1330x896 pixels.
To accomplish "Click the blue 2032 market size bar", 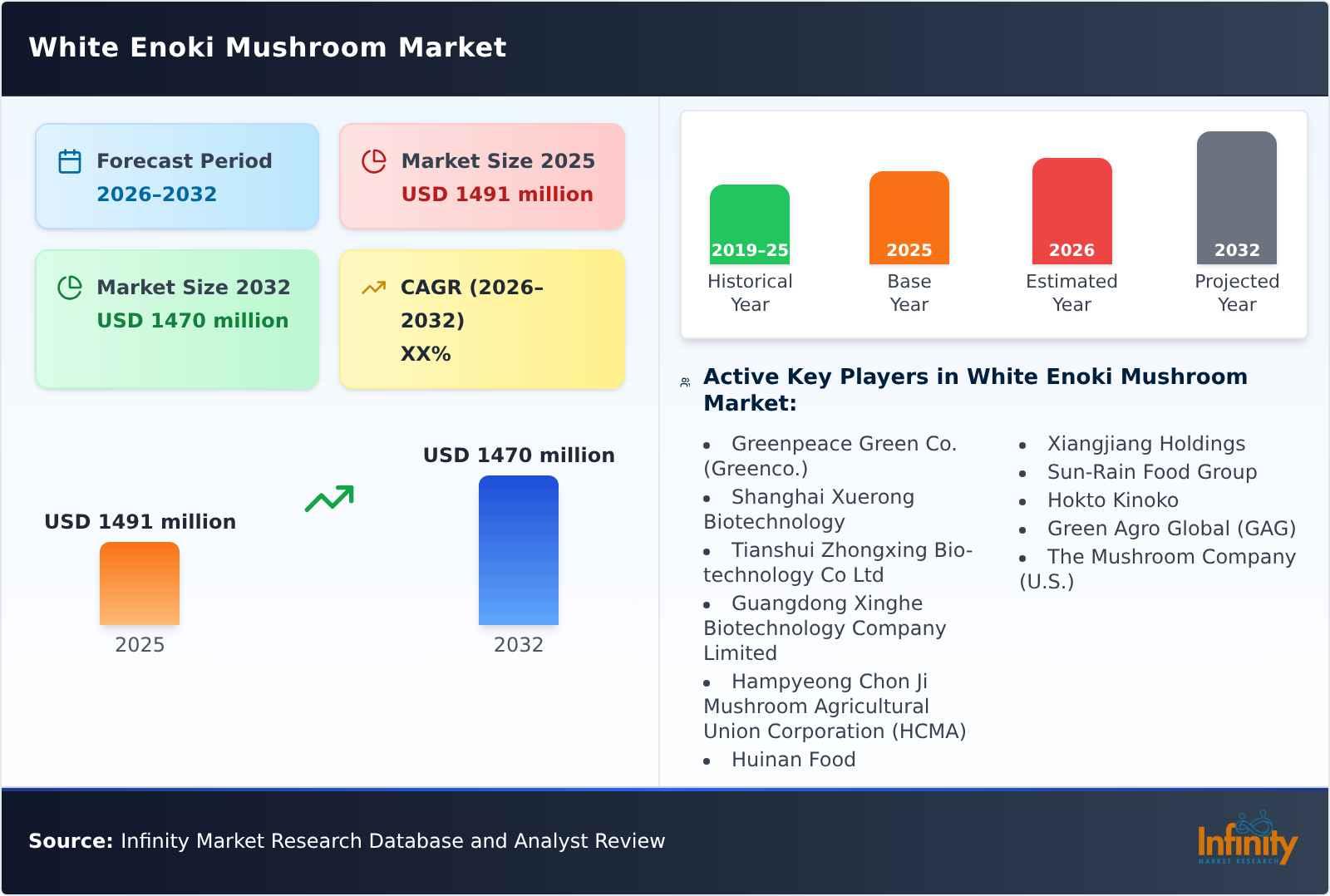I will (x=518, y=550).
